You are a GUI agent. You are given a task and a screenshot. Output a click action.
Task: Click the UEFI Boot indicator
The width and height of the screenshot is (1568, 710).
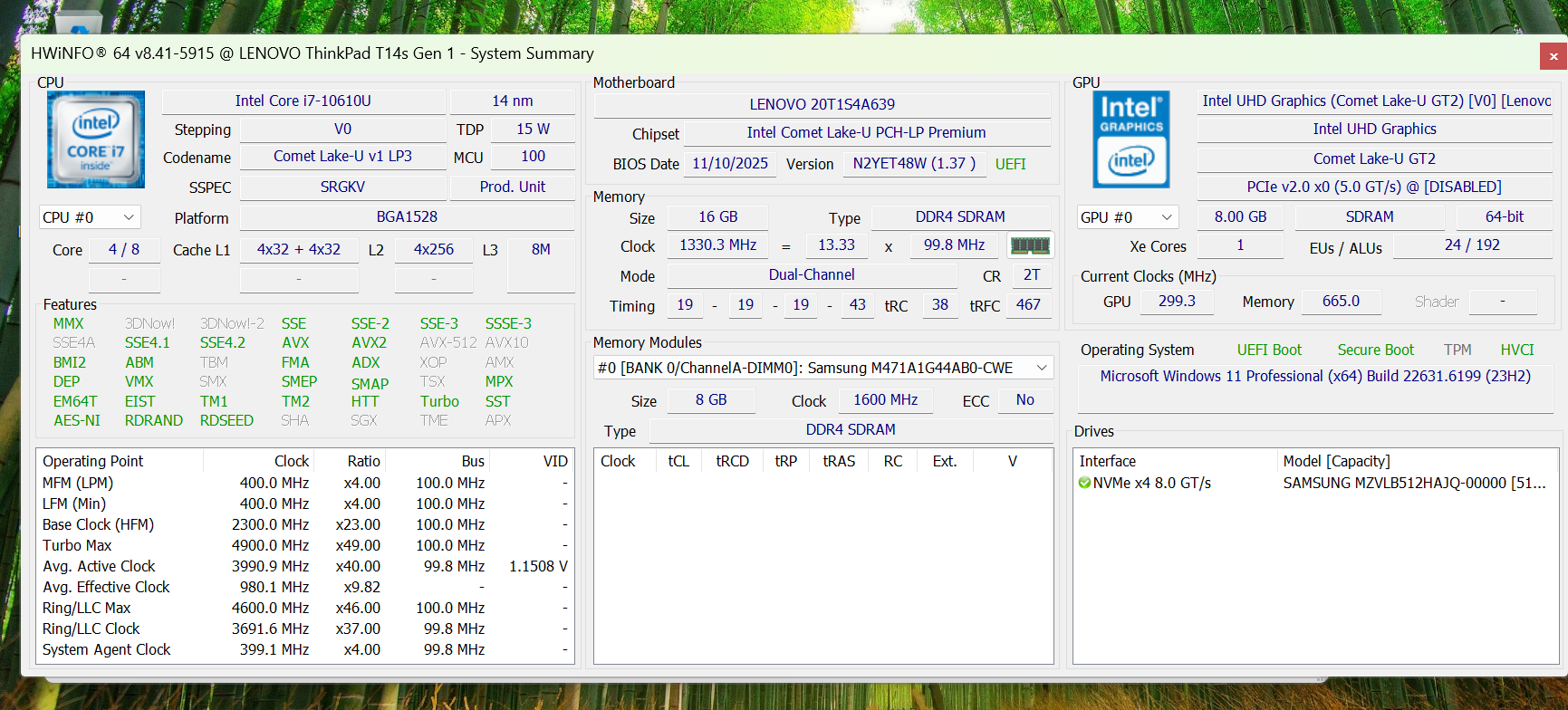[1269, 350]
